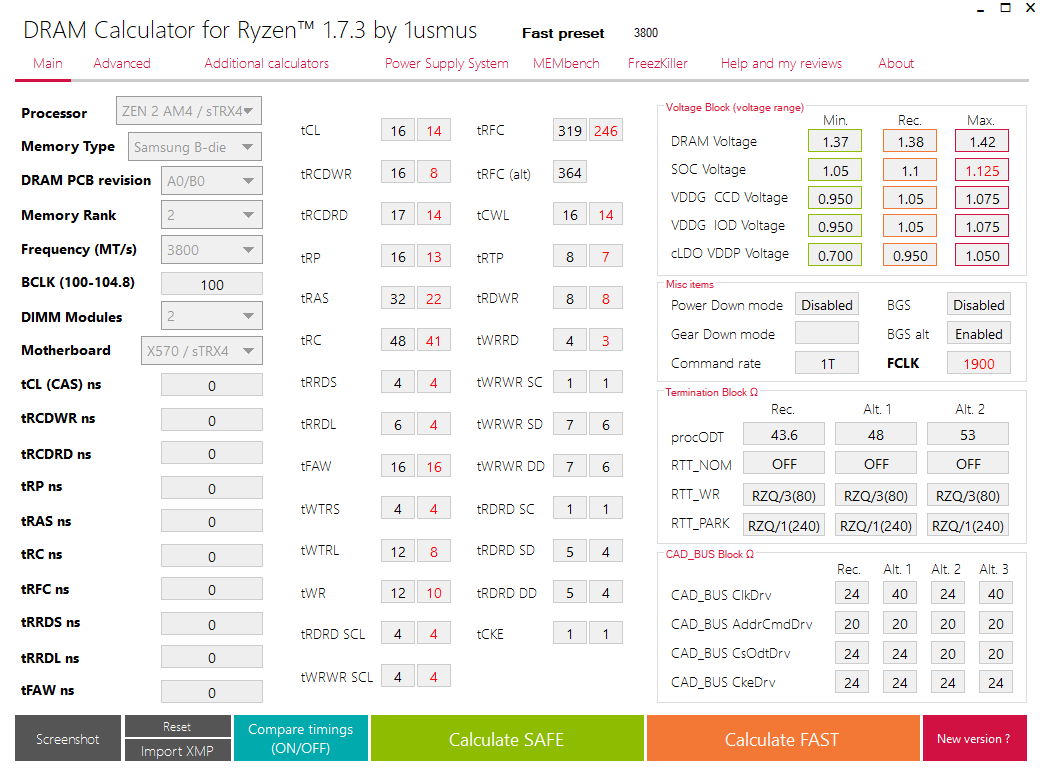Click the Command rate 1T field
The height and width of the screenshot is (780, 1045).
point(826,363)
